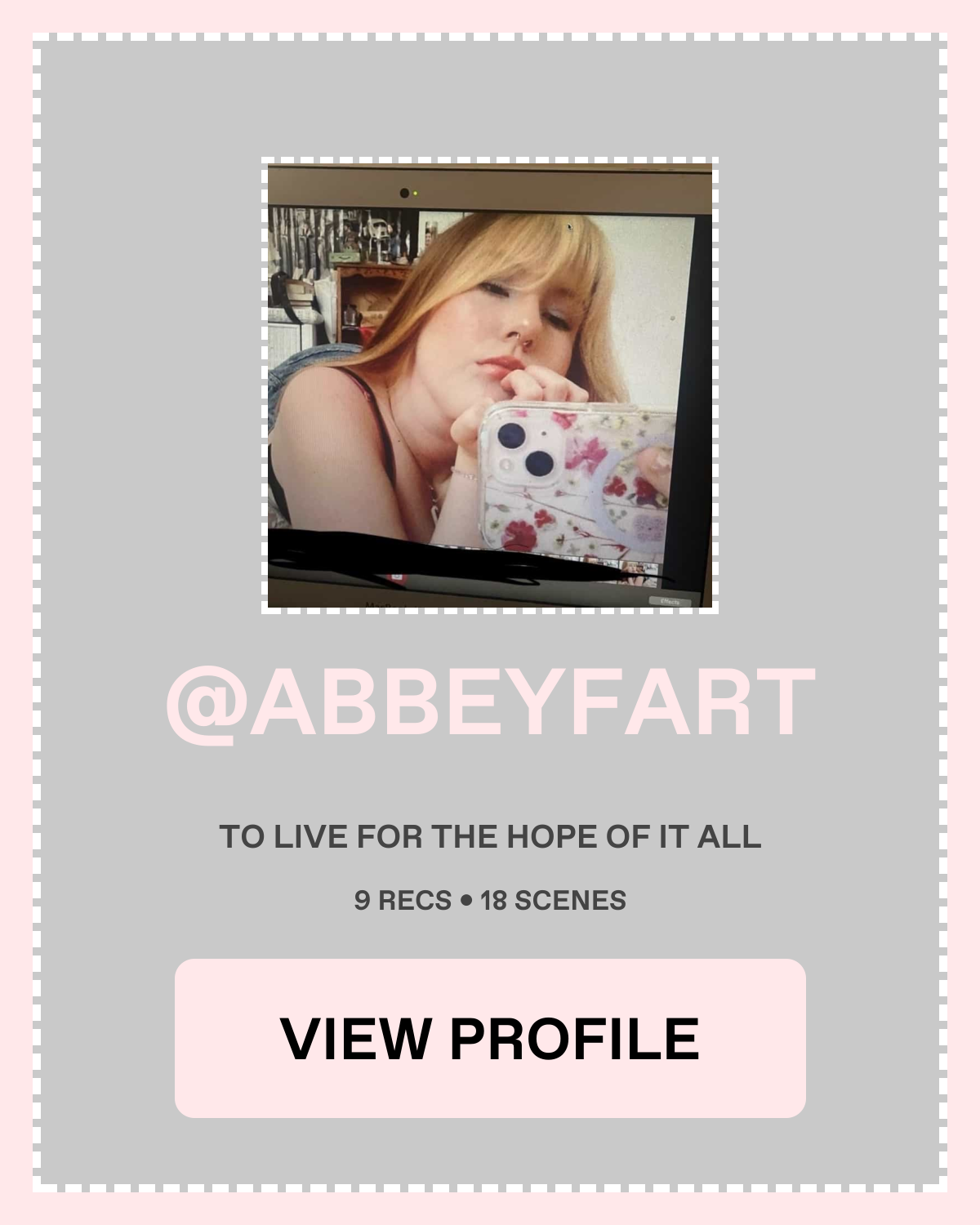This screenshot has height=1225, width=980.
Task: Open the @ABBEYFART username link
Action: click(x=490, y=702)
